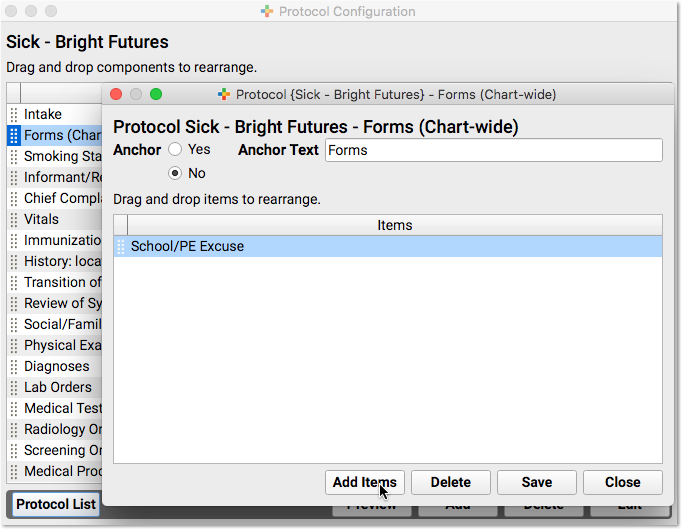Click drag handle next to Lab Orders
Screen dimensions: 682x530
(14, 387)
